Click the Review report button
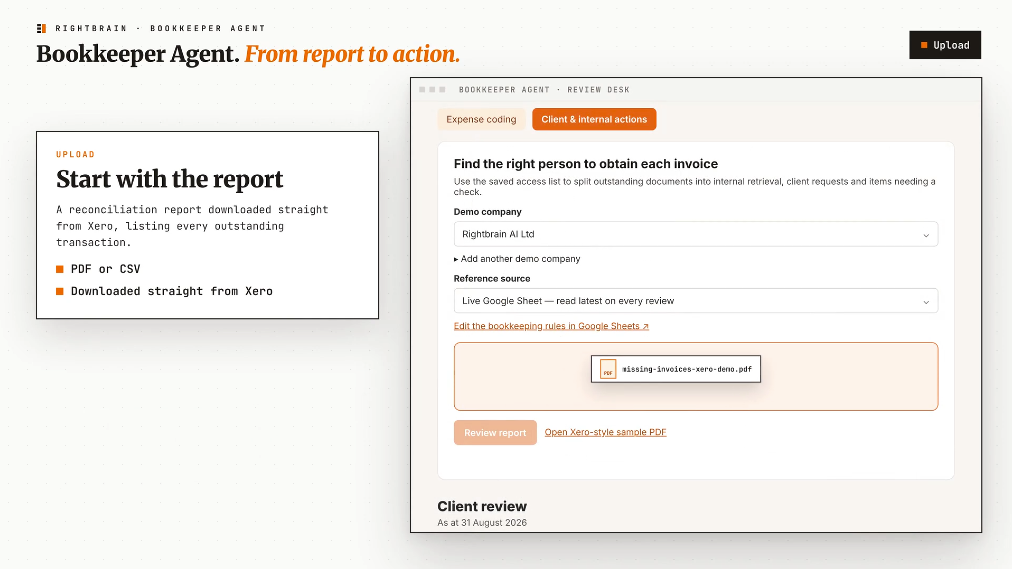The image size is (1012, 569). tap(495, 433)
